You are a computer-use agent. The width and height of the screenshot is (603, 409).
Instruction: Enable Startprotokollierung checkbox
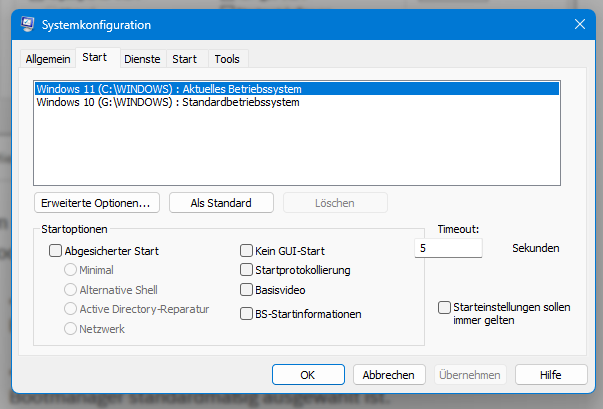[x=247, y=269]
